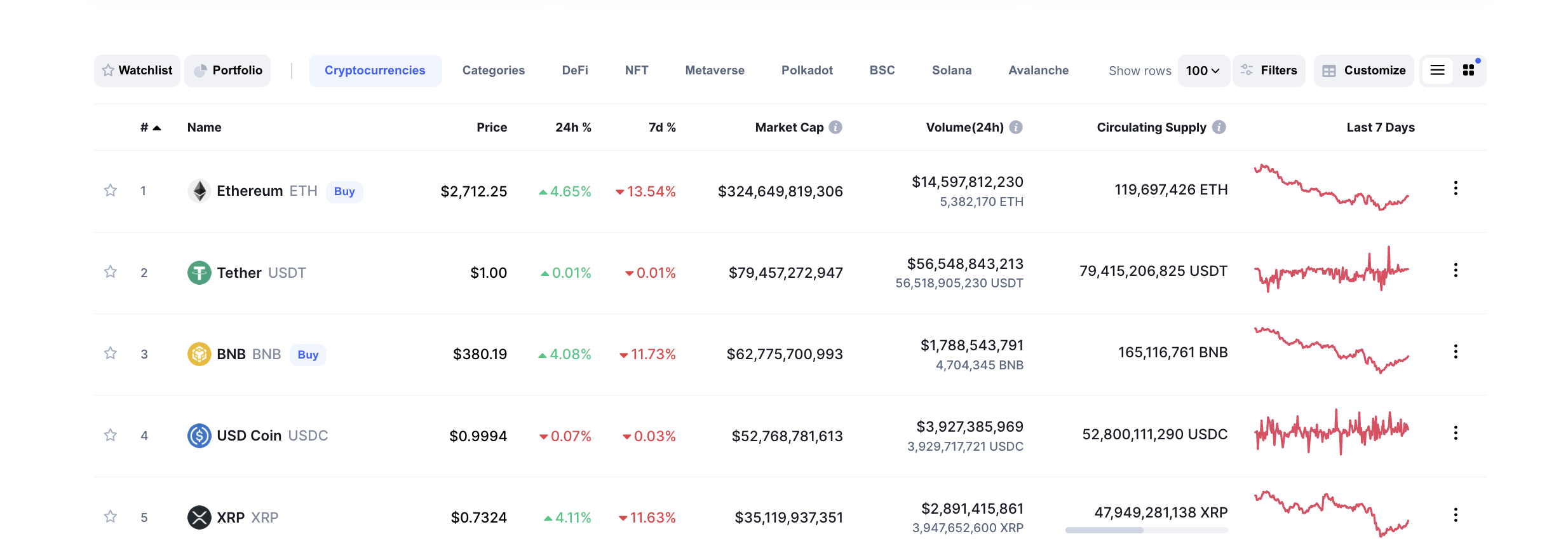Open BNB row three-dot menu
1568x548 pixels.
(x=1456, y=352)
